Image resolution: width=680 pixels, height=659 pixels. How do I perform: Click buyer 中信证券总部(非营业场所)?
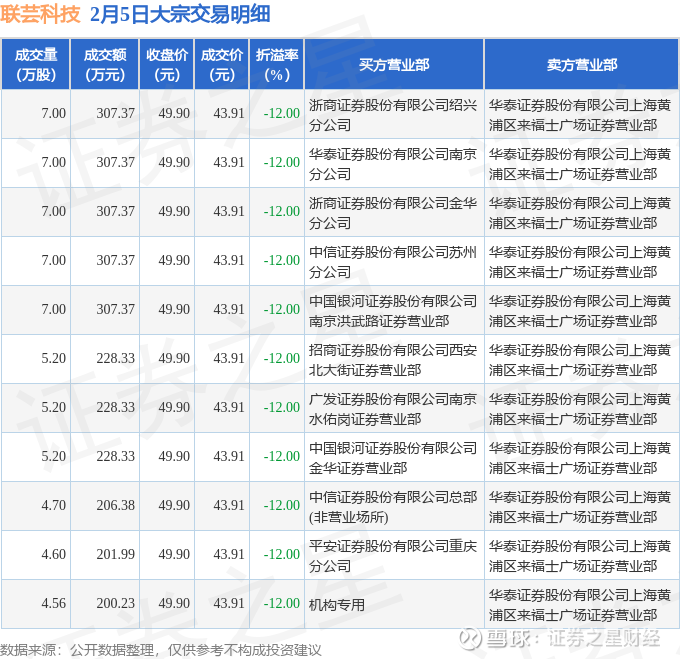click(x=393, y=506)
